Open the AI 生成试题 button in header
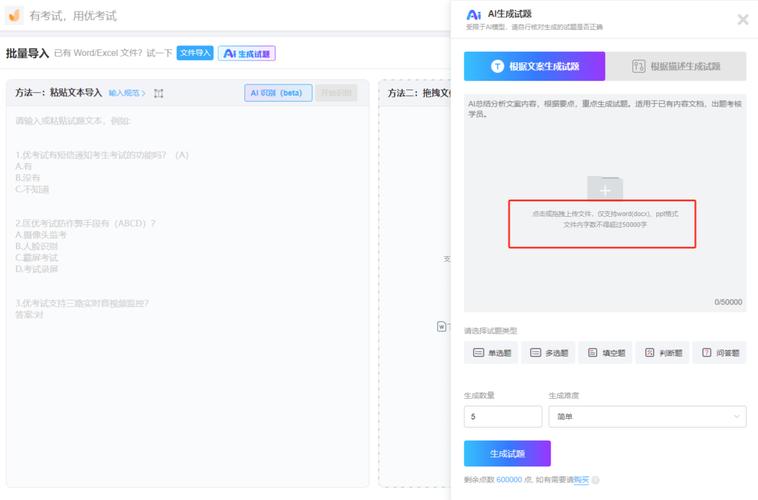The image size is (758, 500). [x=247, y=53]
